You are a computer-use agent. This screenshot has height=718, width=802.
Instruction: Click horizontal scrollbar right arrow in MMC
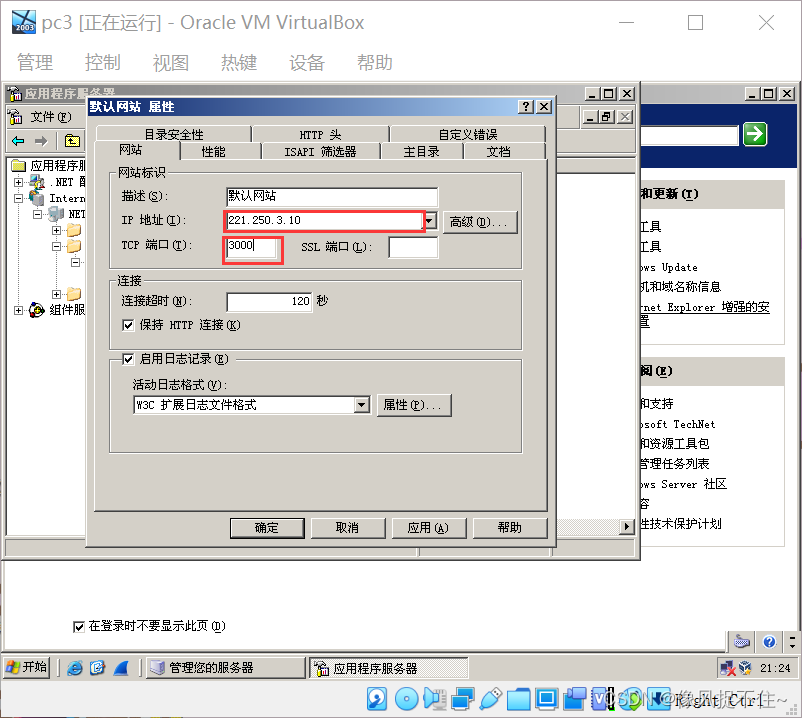point(626,526)
